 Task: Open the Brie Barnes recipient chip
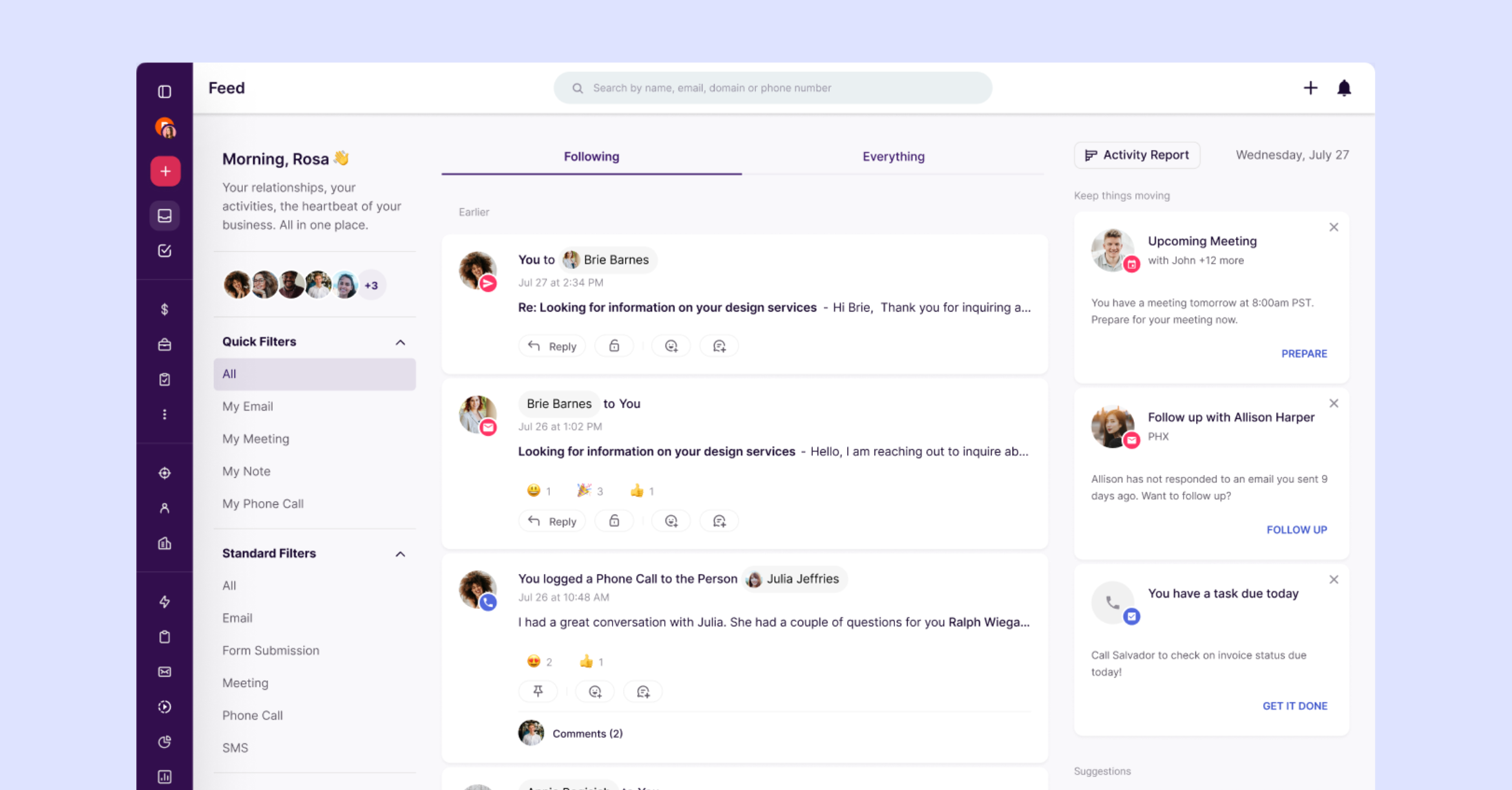pyautogui.click(x=607, y=260)
